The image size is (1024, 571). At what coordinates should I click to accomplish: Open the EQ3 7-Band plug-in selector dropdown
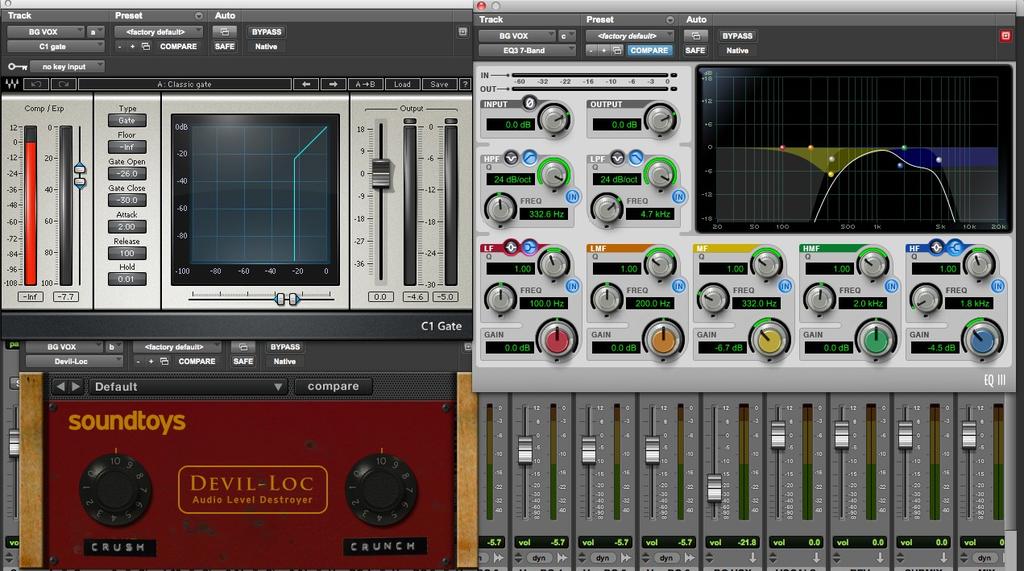pos(527,50)
